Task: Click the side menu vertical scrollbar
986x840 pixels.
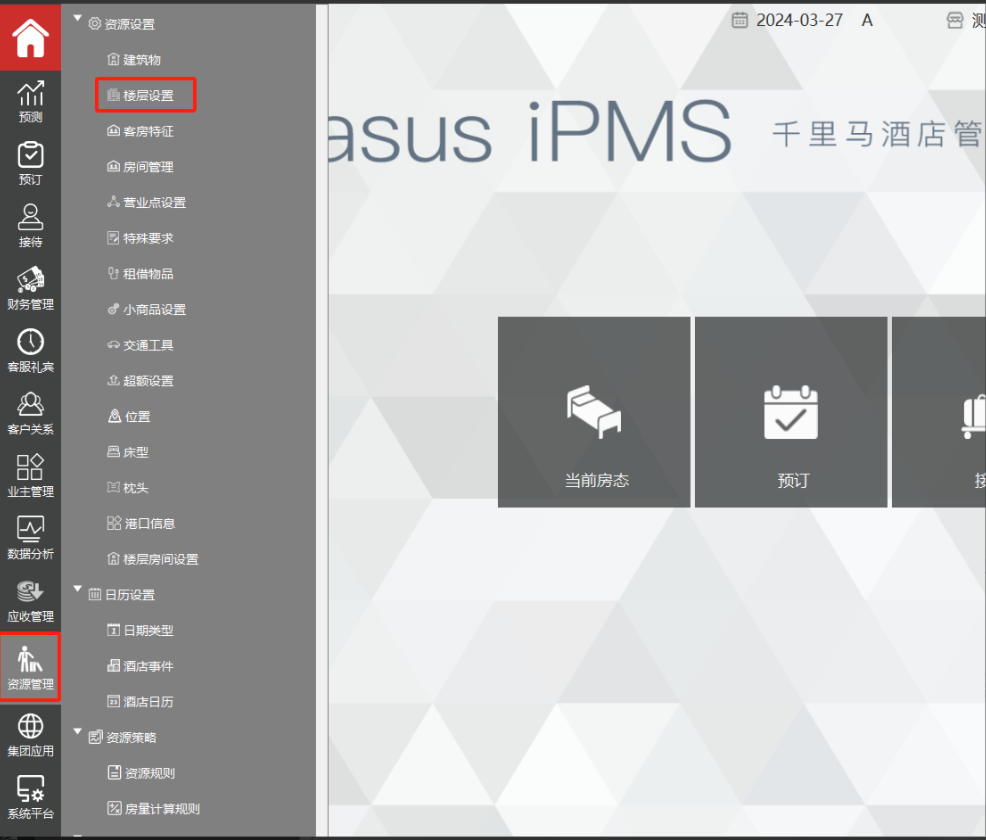Action: (322, 400)
